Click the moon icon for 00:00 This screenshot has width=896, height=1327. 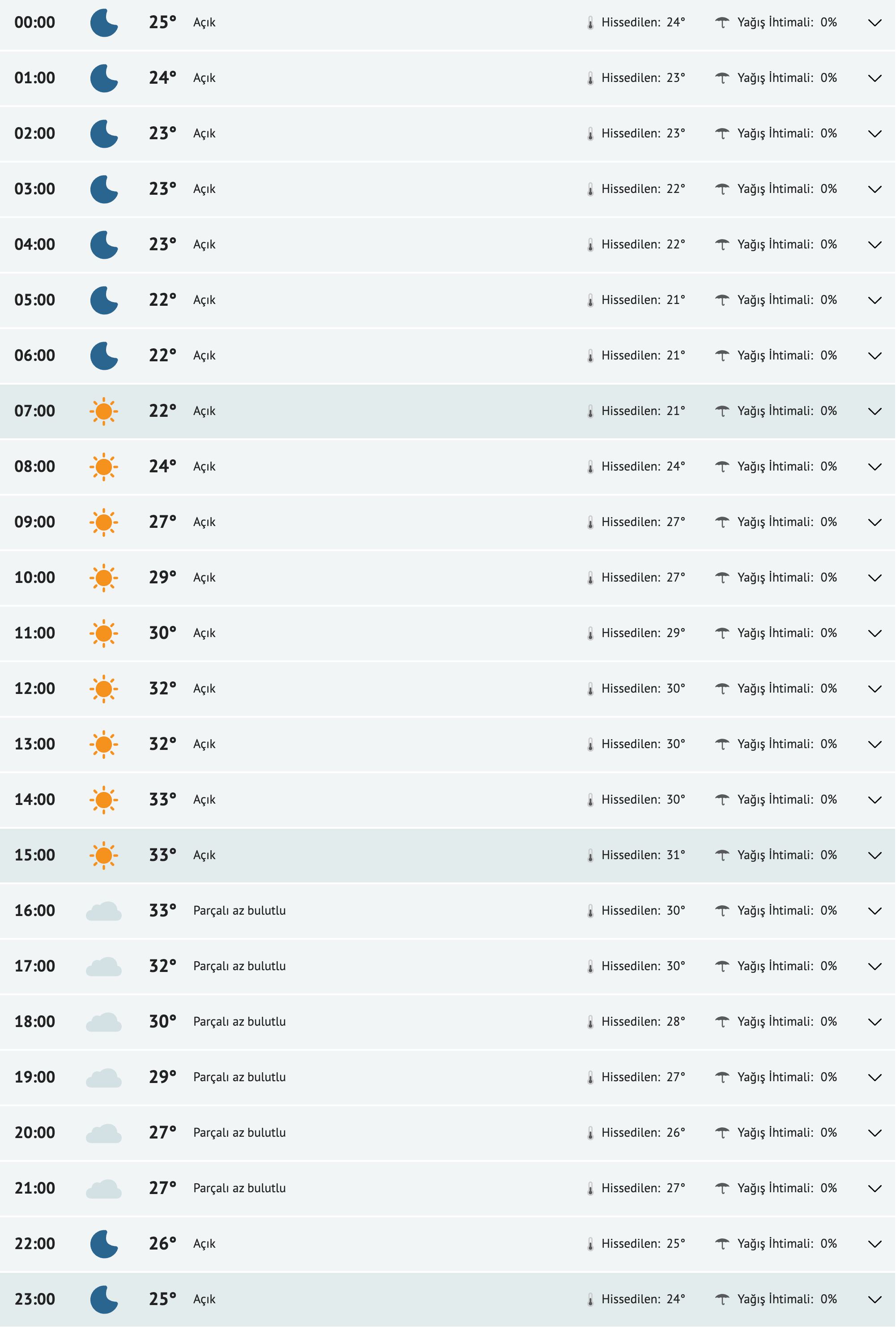104,23
